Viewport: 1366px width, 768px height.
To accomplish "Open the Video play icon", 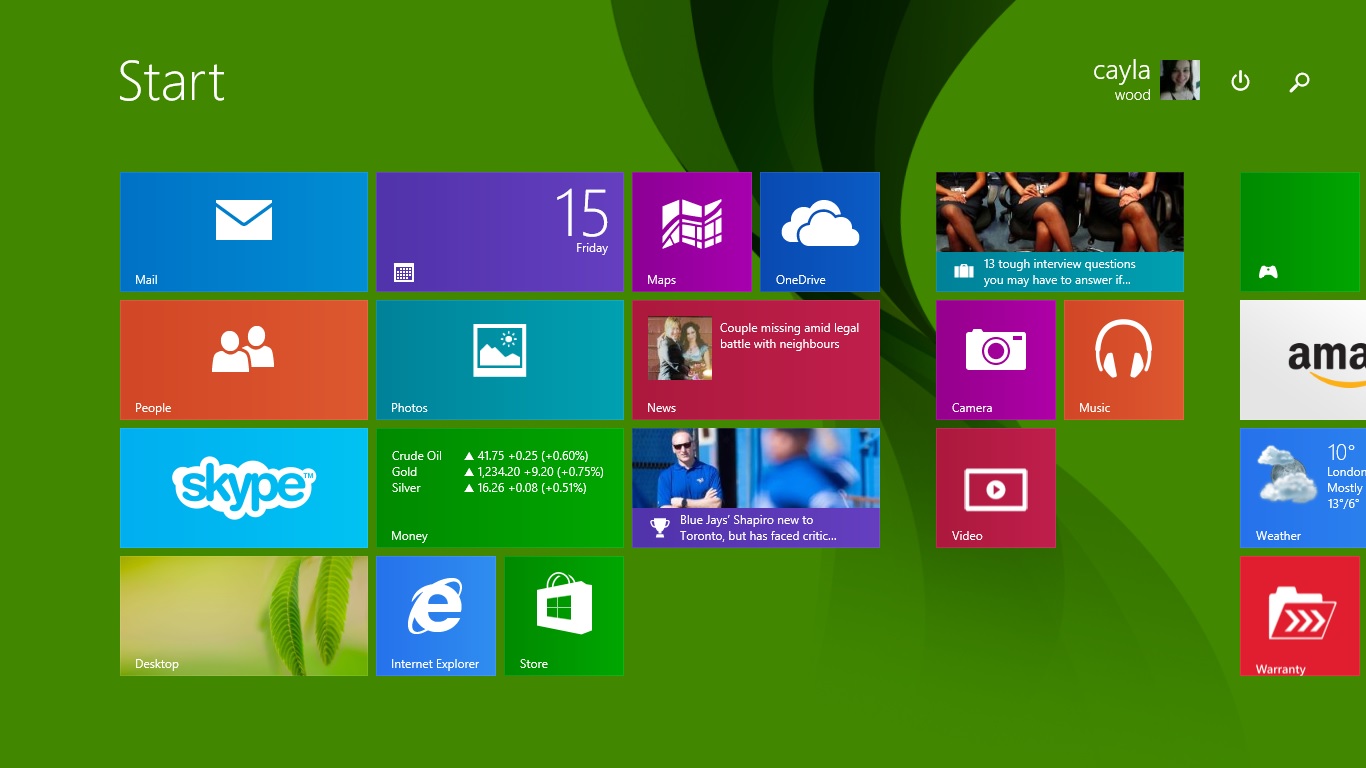I will point(996,489).
